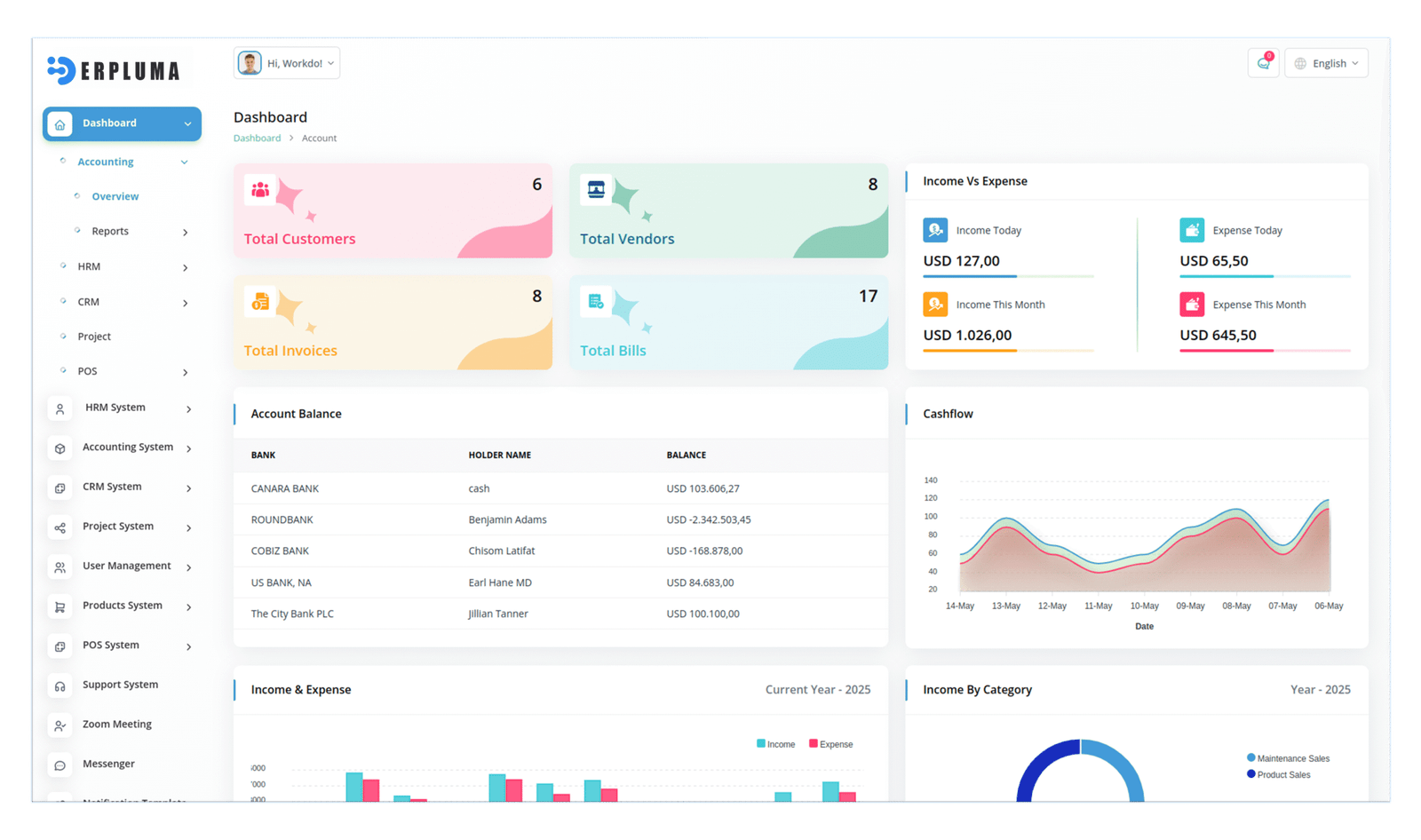The width and height of the screenshot is (1421, 840).
Task: Click the Total Bills icon
Action: click(596, 302)
